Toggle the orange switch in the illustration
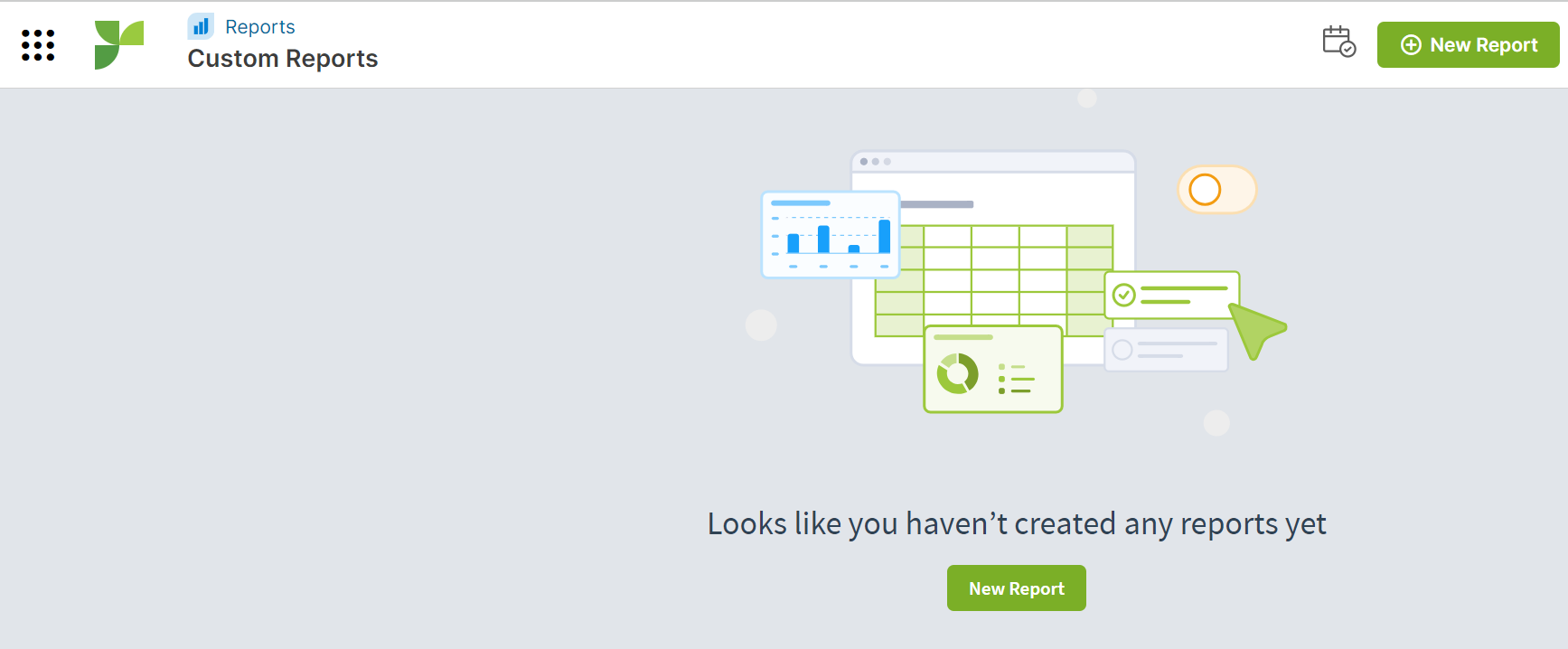Image resolution: width=1568 pixels, height=649 pixels. [x=1216, y=190]
